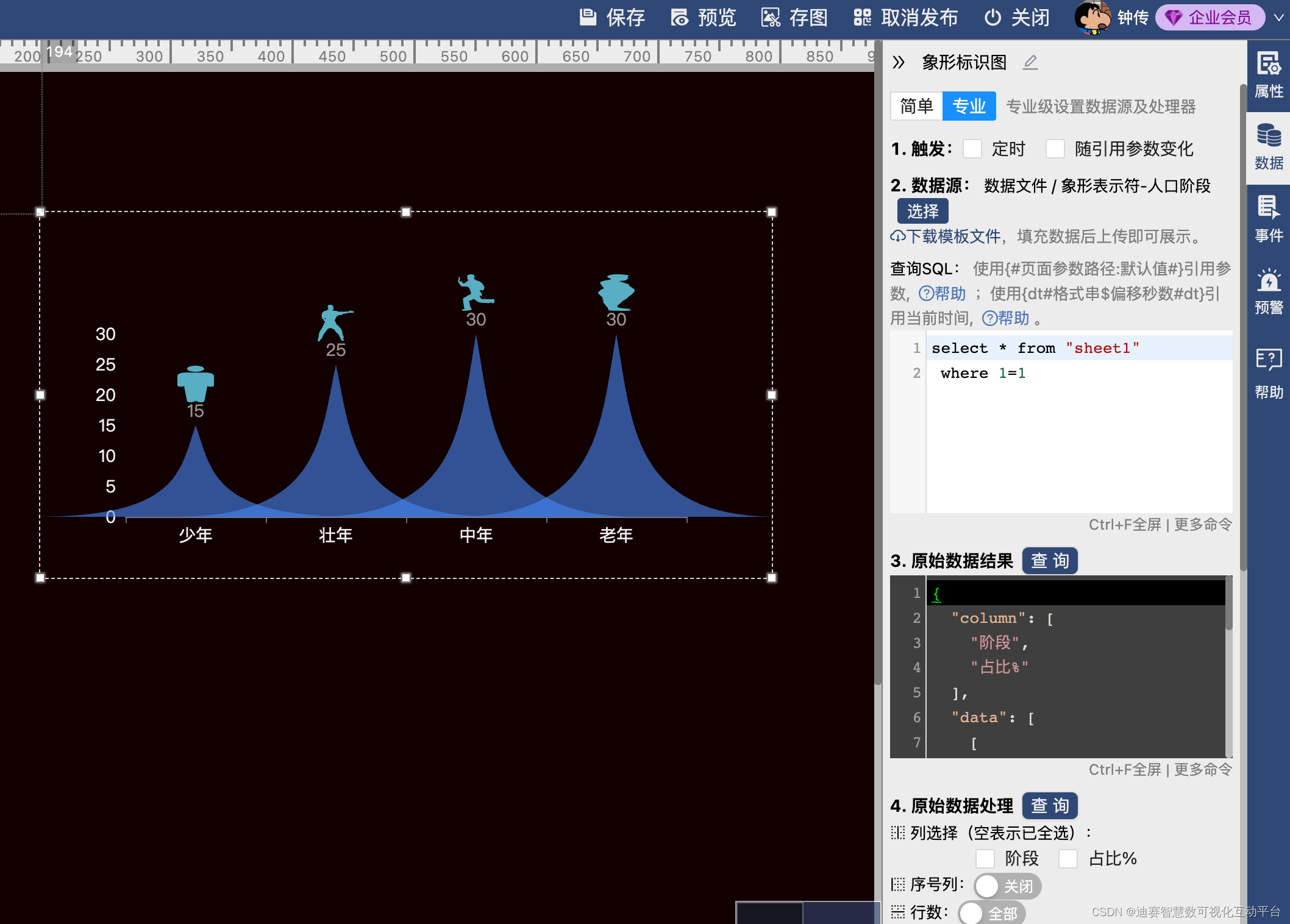Click the 列选择 grid icon
This screenshot has height=924, width=1290.
tap(897, 833)
